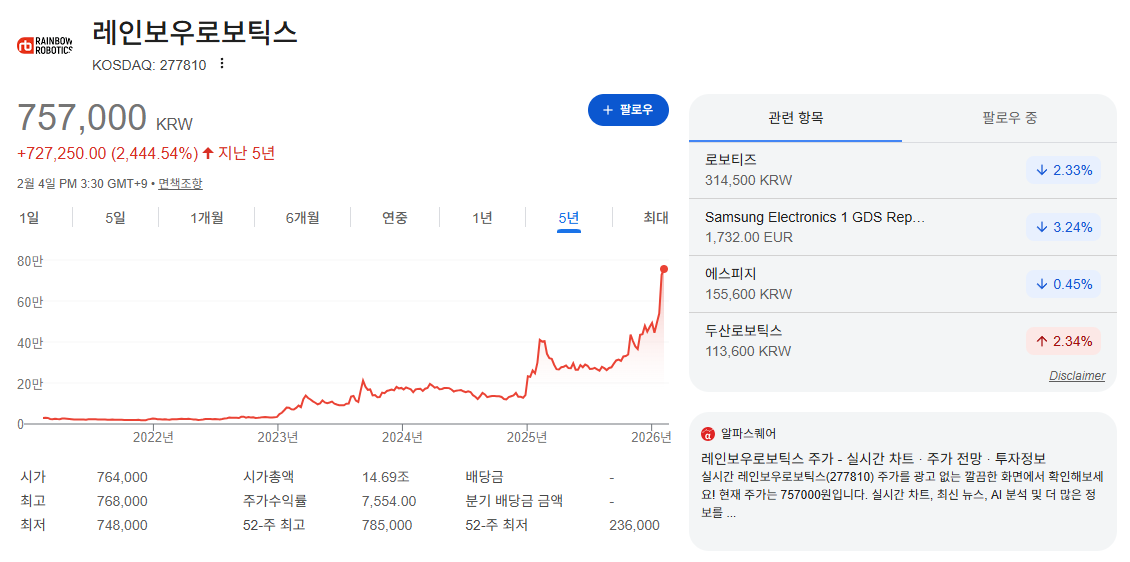Click the 최저 value 748,000
Viewport: 1130px width, 562px height.
pyautogui.click(x=122, y=525)
